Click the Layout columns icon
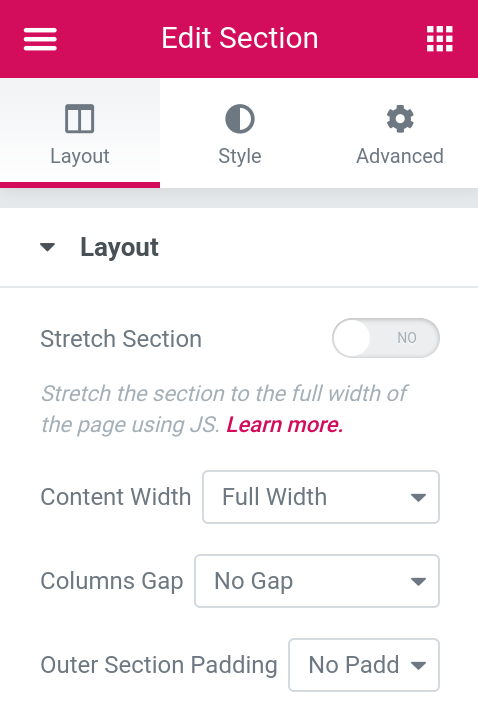 (x=80, y=119)
